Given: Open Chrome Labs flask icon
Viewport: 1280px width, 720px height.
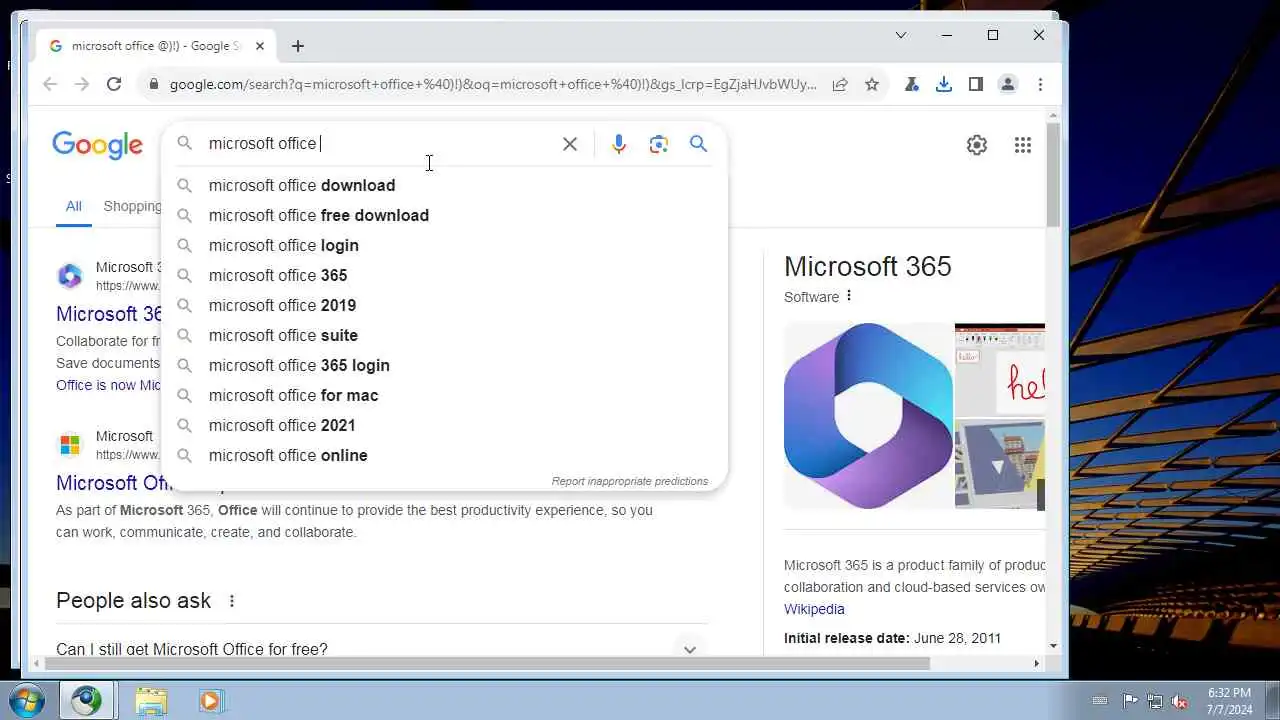Looking at the screenshot, I should [911, 84].
